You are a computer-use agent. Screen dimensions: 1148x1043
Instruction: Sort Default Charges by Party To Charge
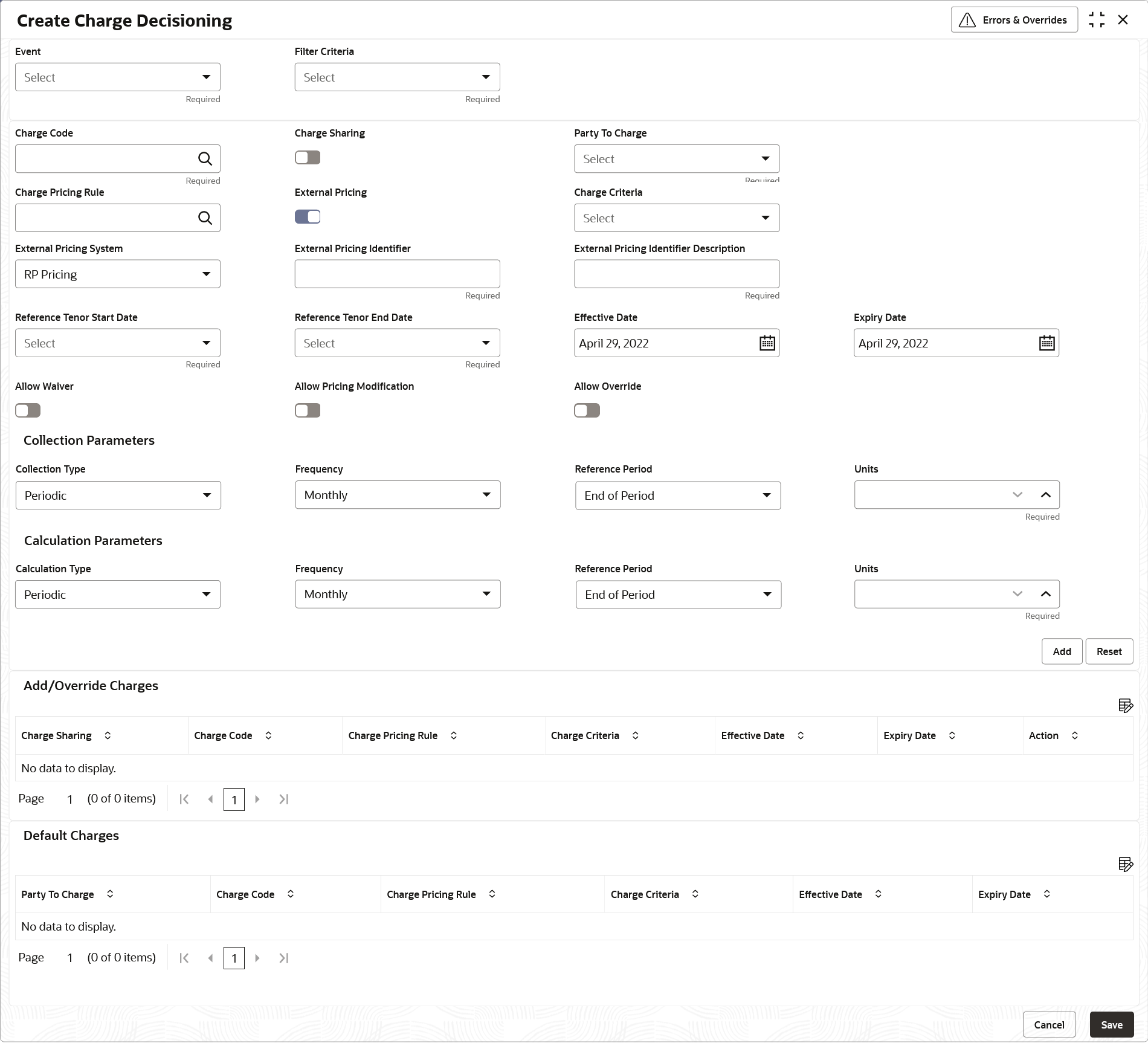click(110, 894)
